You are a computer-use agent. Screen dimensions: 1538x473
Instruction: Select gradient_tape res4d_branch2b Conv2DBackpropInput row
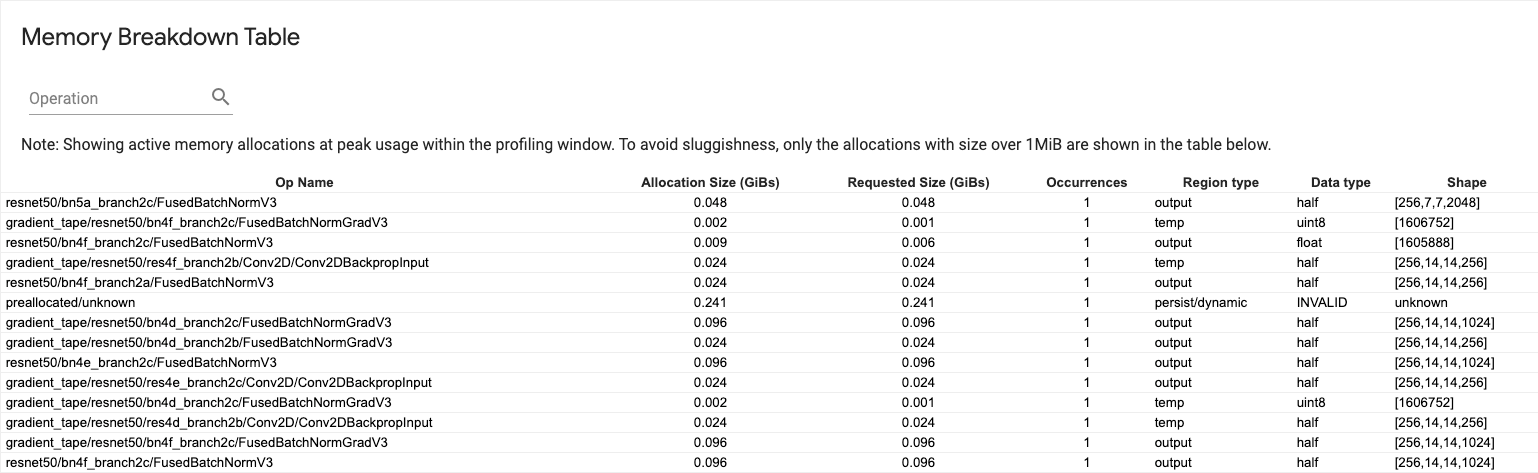(x=218, y=422)
